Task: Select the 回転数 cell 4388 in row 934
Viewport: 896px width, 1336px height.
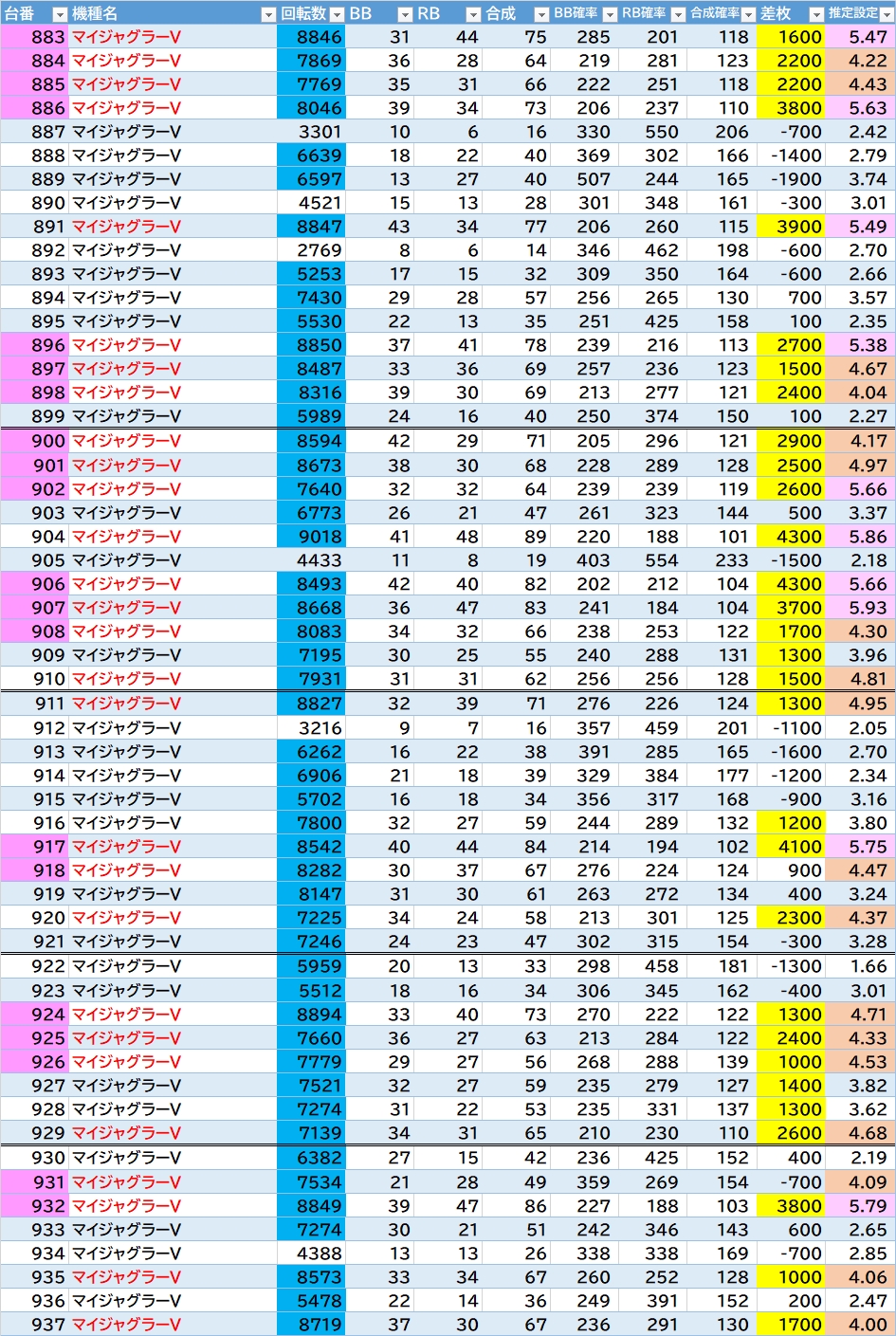Action: click(311, 1254)
